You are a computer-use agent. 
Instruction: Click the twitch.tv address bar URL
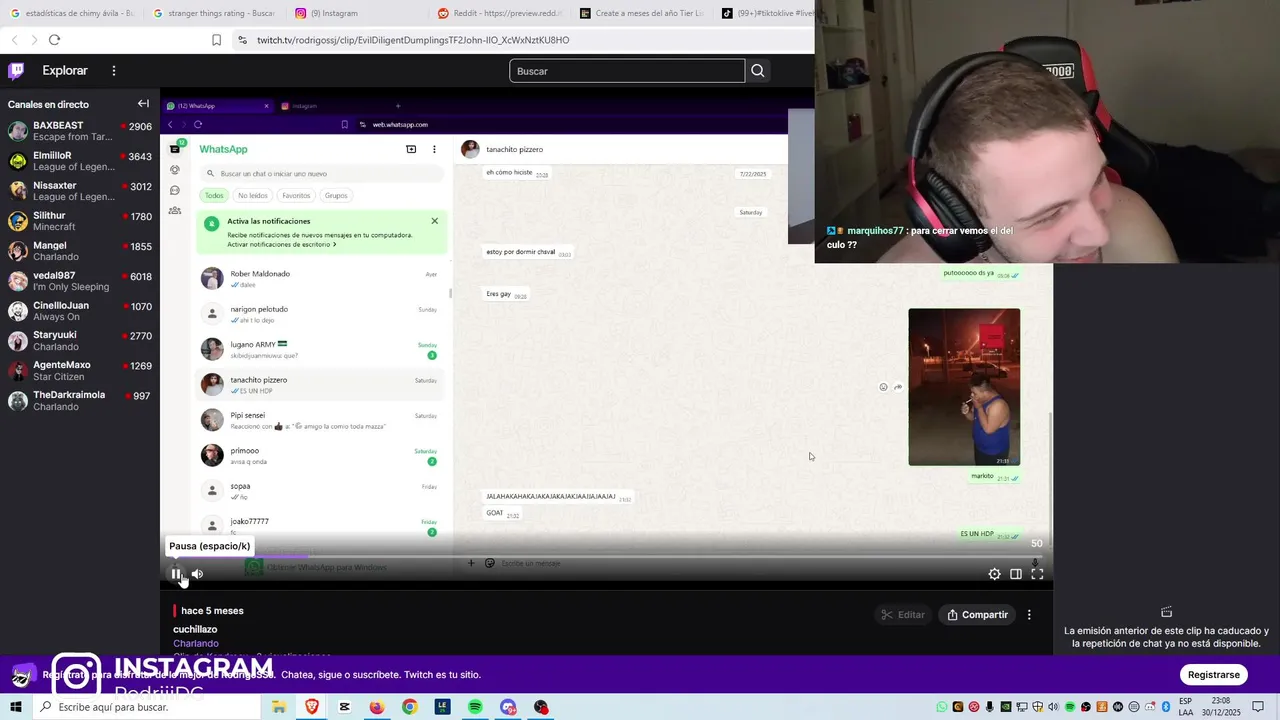pyautogui.click(x=413, y=40)
